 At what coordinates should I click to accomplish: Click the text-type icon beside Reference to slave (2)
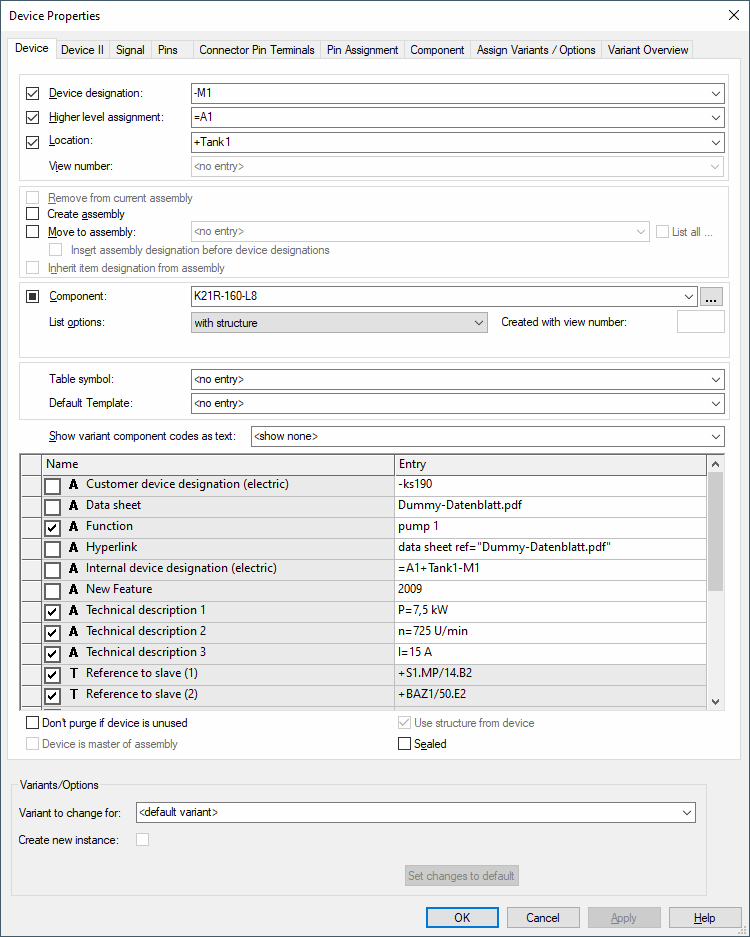click(x=74, y=694)
